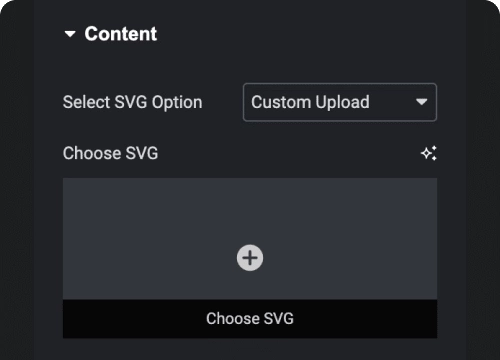The height and width of the screenshot is (360, 500).
Task: Click the Choose SVG field label
Action: coord(110,153)
